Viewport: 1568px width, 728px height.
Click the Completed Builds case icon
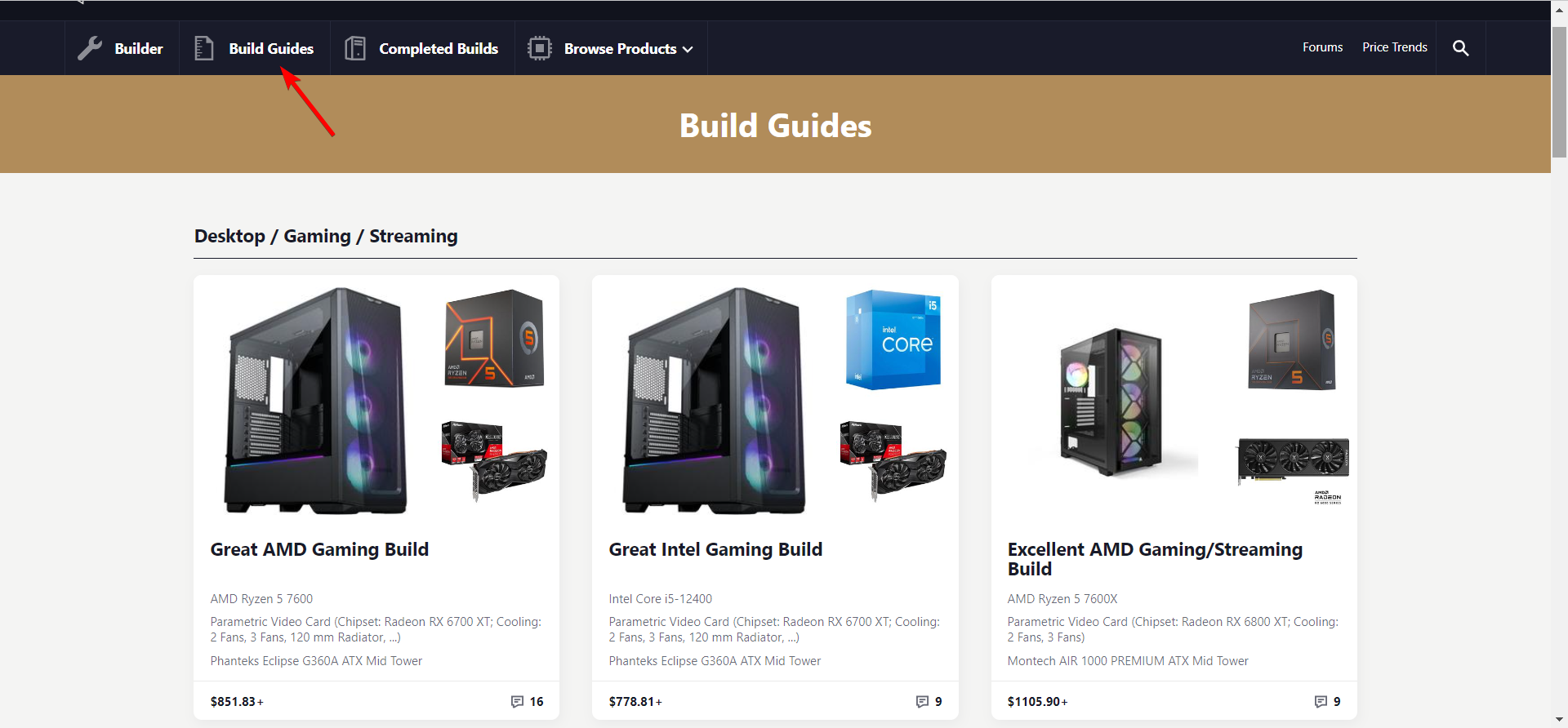coord(354,48)
